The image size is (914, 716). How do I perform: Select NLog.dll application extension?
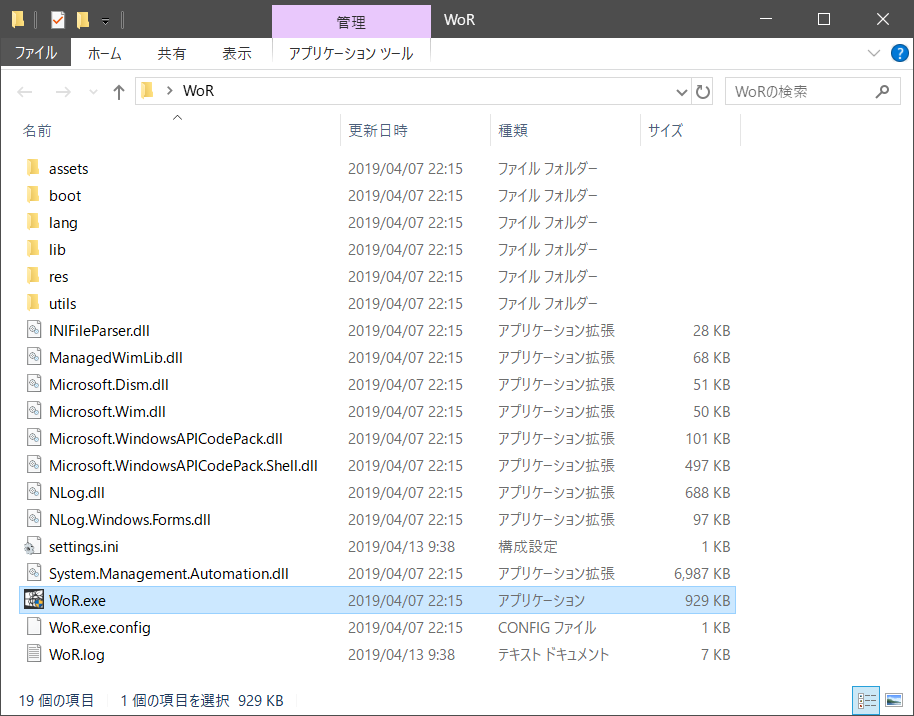[x=73, y=492]
